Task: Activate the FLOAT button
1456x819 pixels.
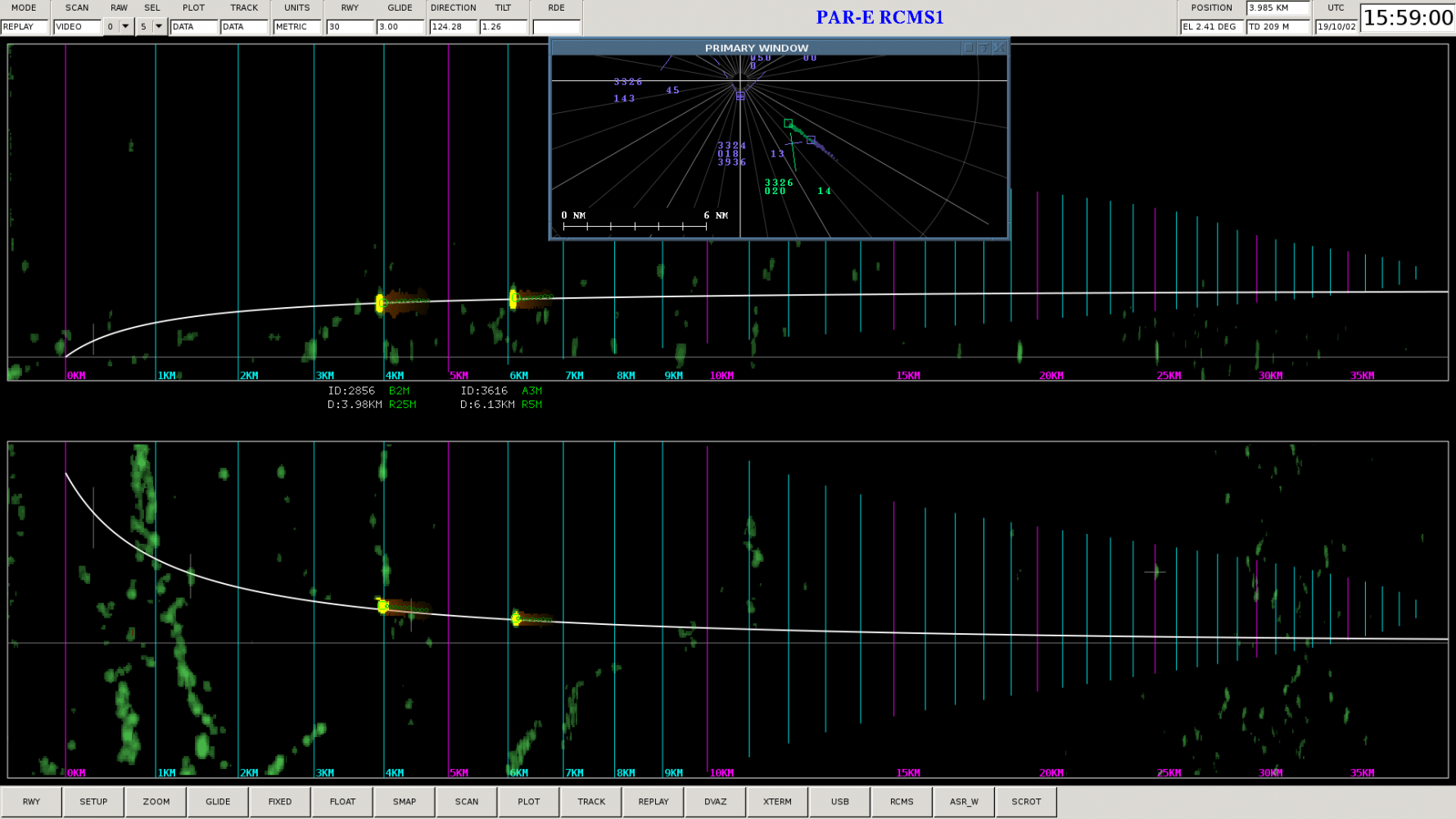Action: tap(342, 802)
